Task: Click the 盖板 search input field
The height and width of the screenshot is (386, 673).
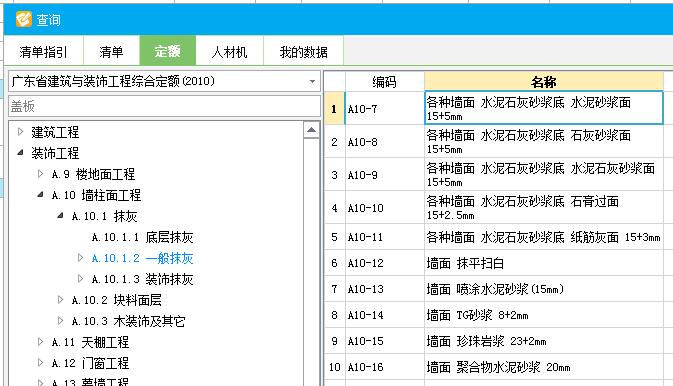Action: [x=164, y=106]
